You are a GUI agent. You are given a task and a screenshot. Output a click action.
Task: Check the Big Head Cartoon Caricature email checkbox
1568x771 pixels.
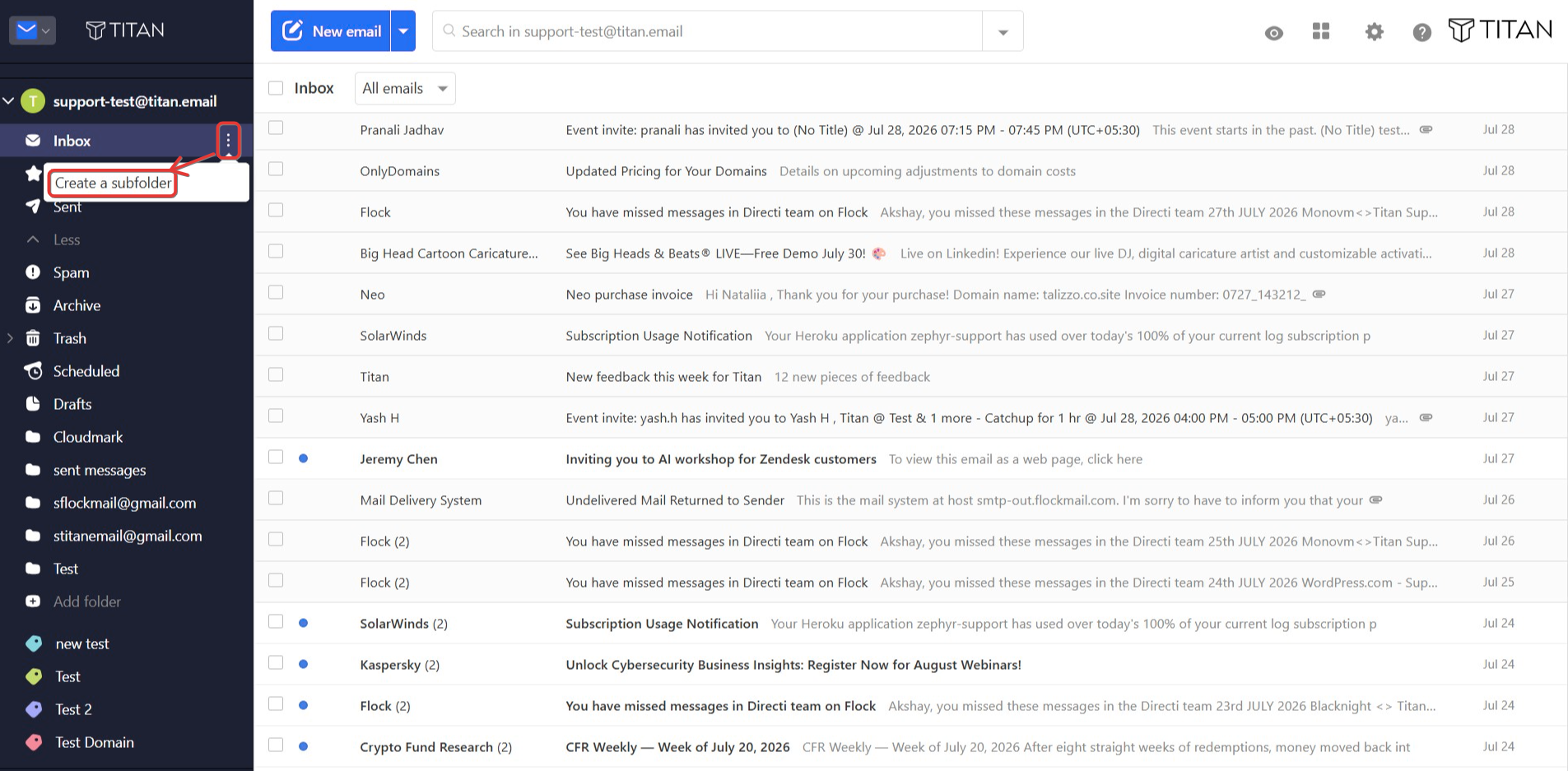coord(276,251)
